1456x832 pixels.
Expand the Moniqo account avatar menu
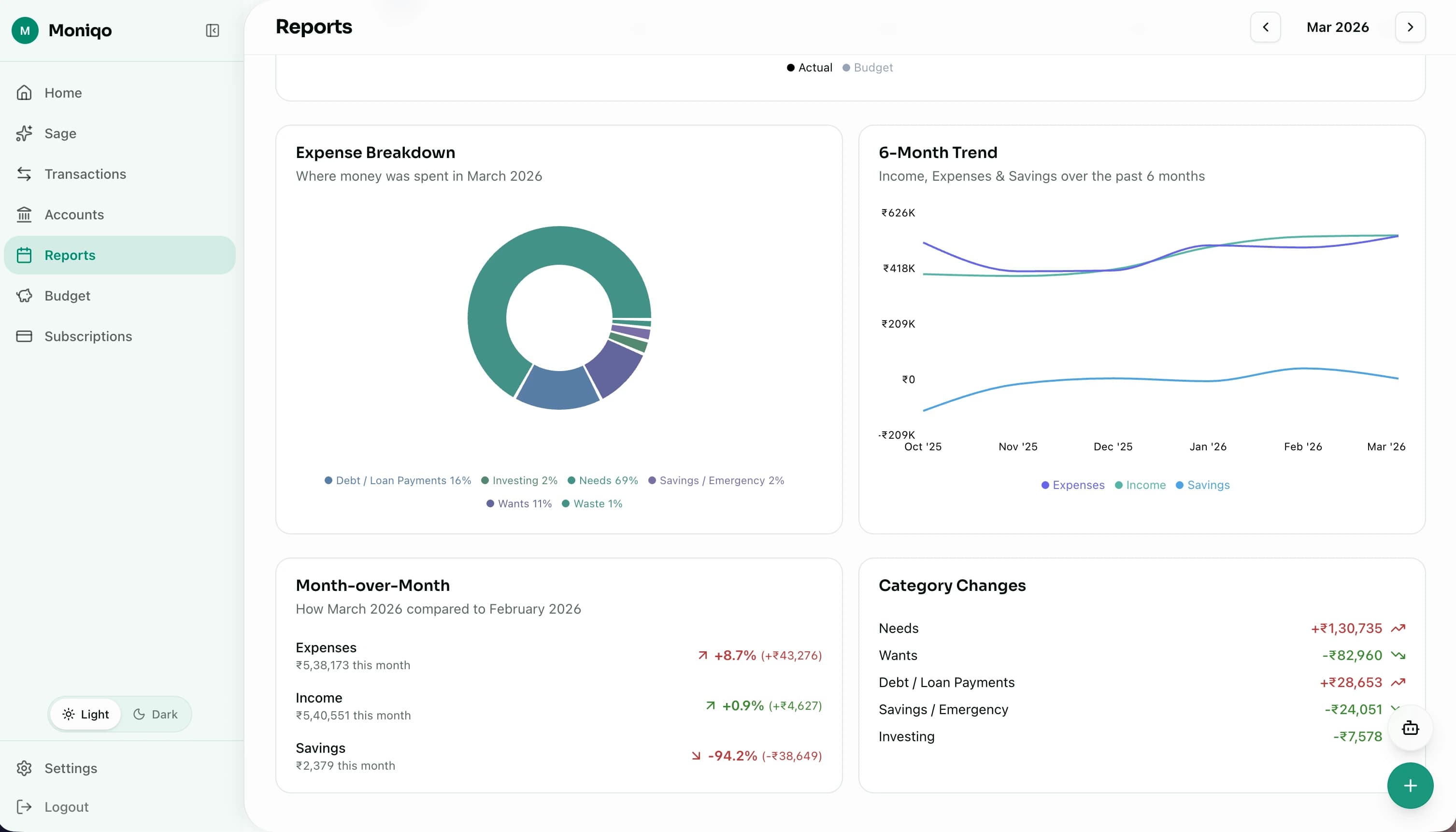[25, 30]
